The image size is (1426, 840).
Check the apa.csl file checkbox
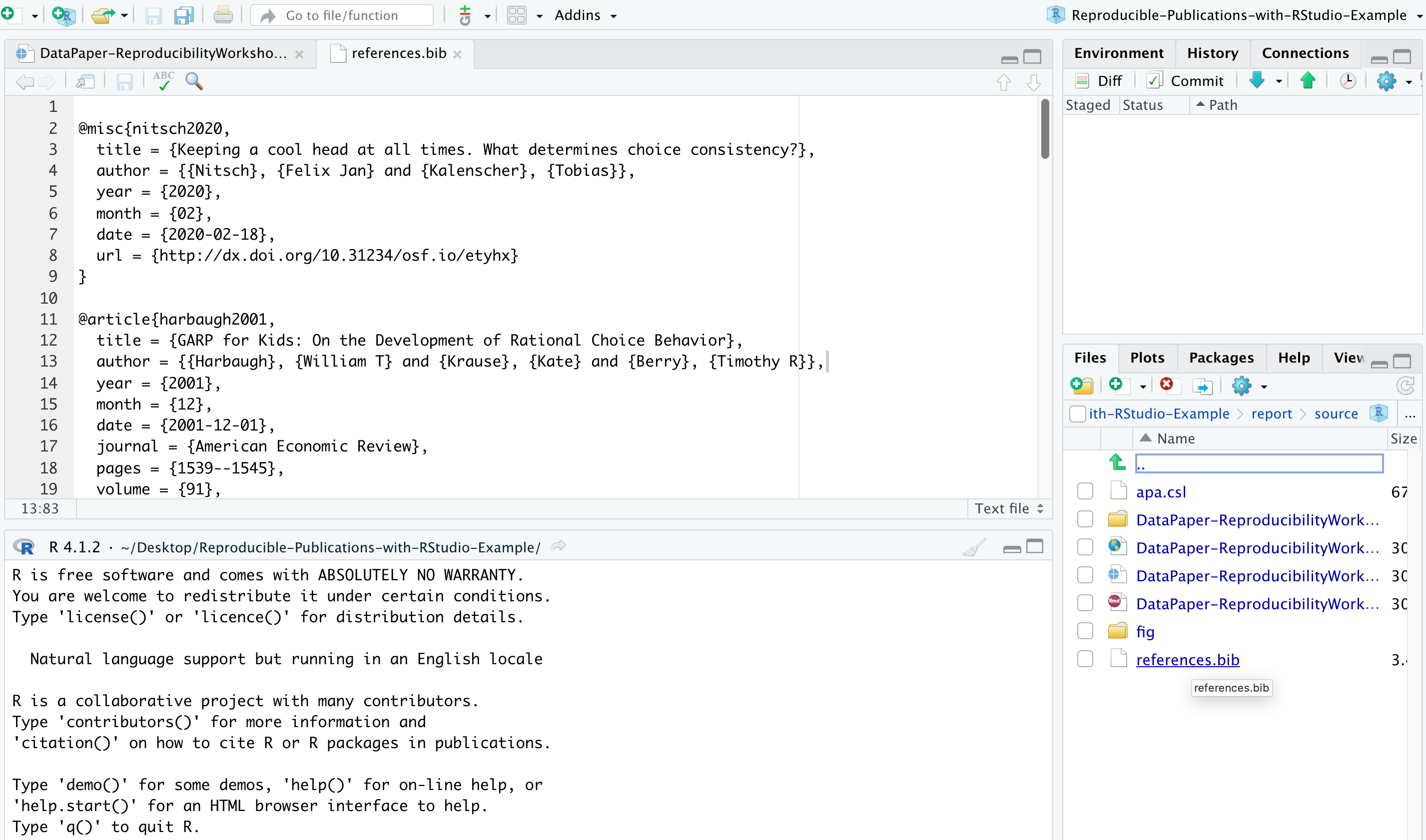pos(1084,491)
